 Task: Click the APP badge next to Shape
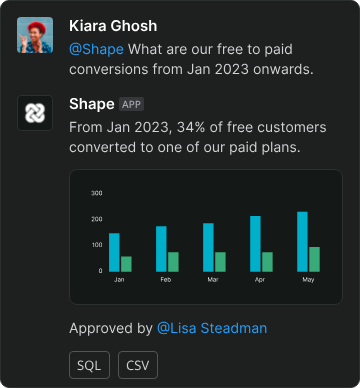click(x=131, y=104)
